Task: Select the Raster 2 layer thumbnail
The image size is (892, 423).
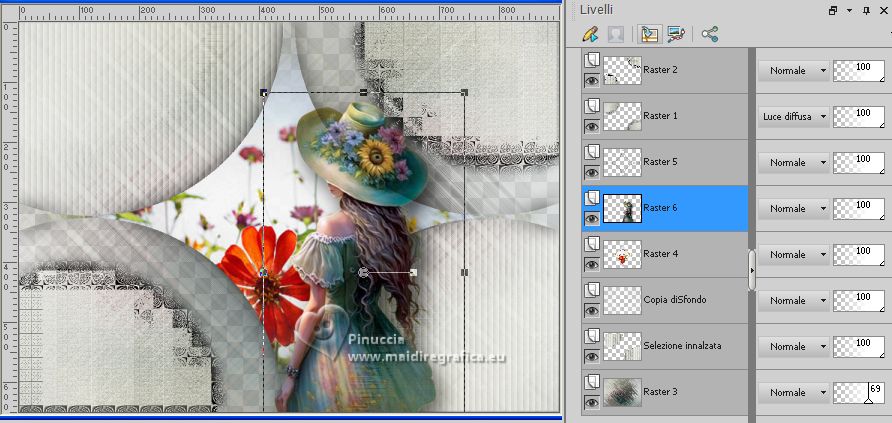Action: 622,70
